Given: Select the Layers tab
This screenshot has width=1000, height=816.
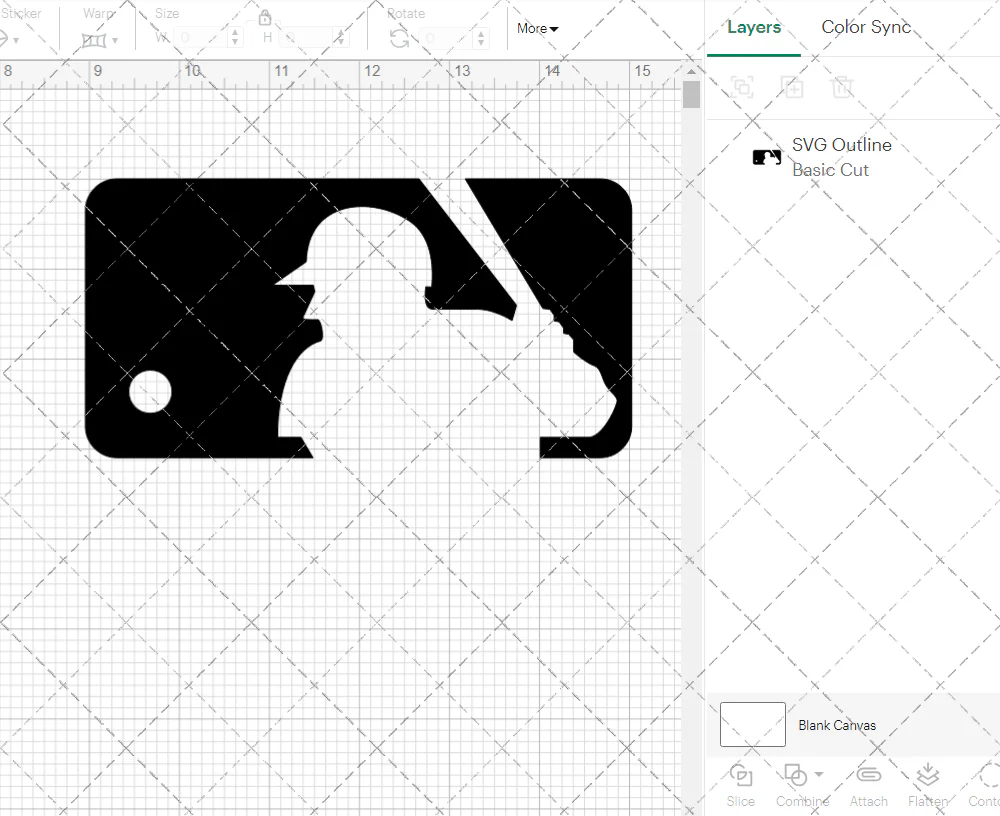Looking at the screenshot, I should tap(754, 27).
